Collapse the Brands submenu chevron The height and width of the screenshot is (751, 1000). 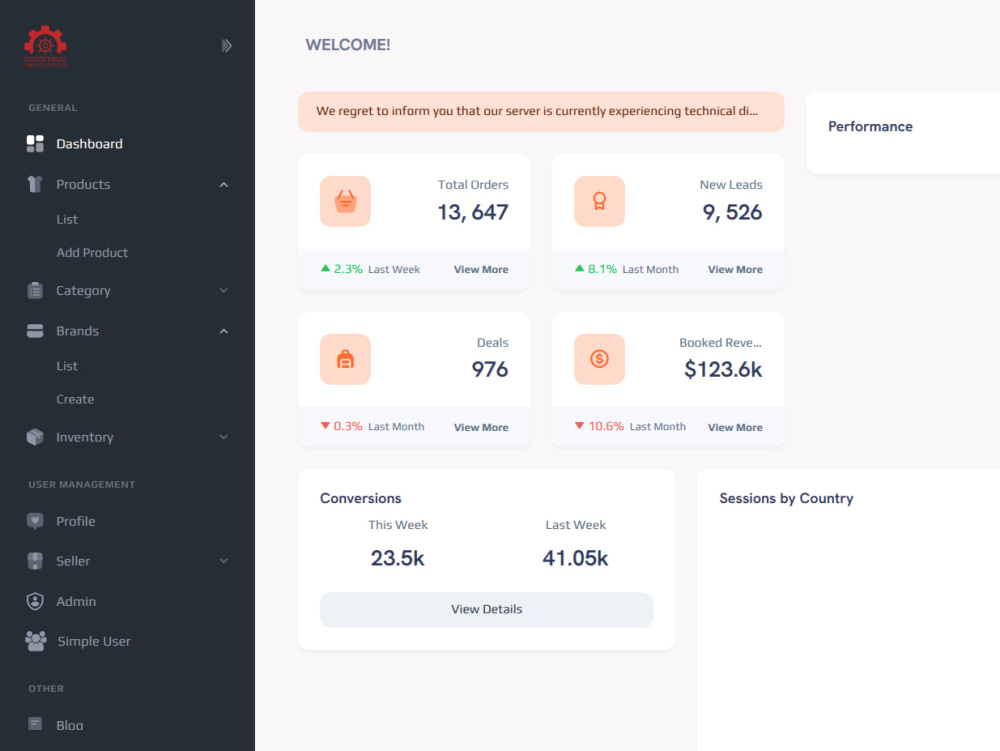pyautogui.click(x=224, y=332)
